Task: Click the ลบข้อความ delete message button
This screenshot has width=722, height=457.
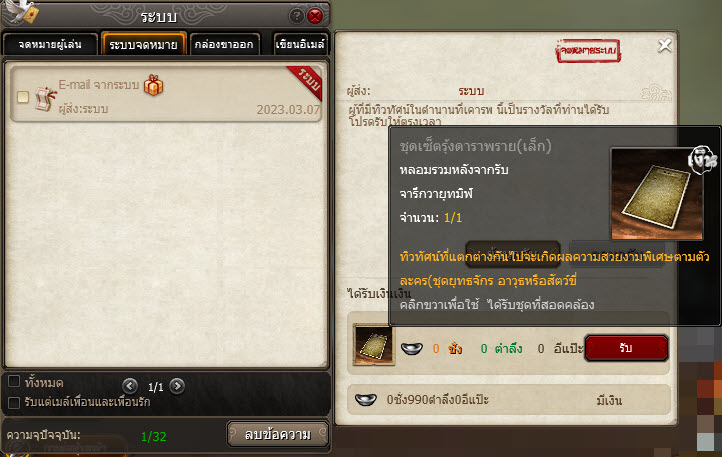Action: click(278, 434)
